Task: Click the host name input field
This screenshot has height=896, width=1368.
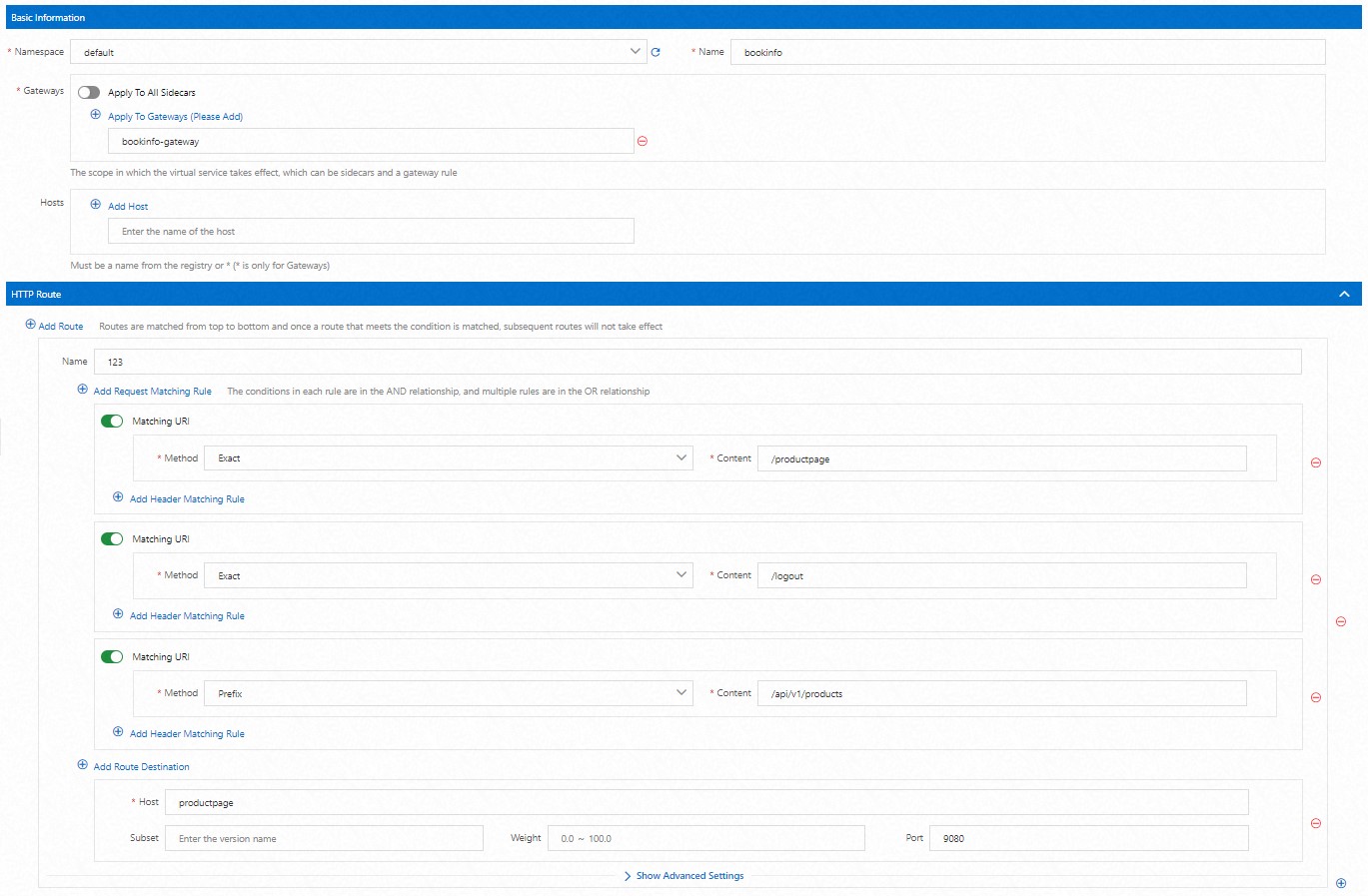Action: [371, 231]
